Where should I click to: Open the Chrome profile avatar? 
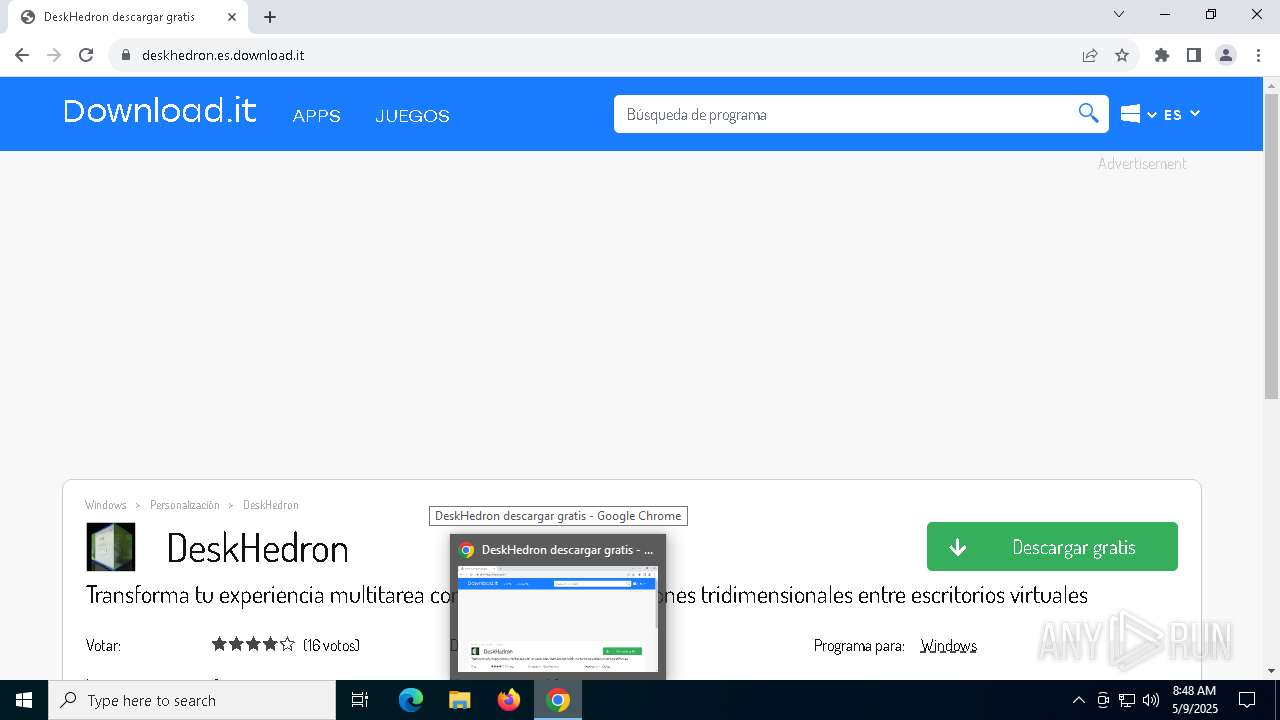(x=1226, y=55)
